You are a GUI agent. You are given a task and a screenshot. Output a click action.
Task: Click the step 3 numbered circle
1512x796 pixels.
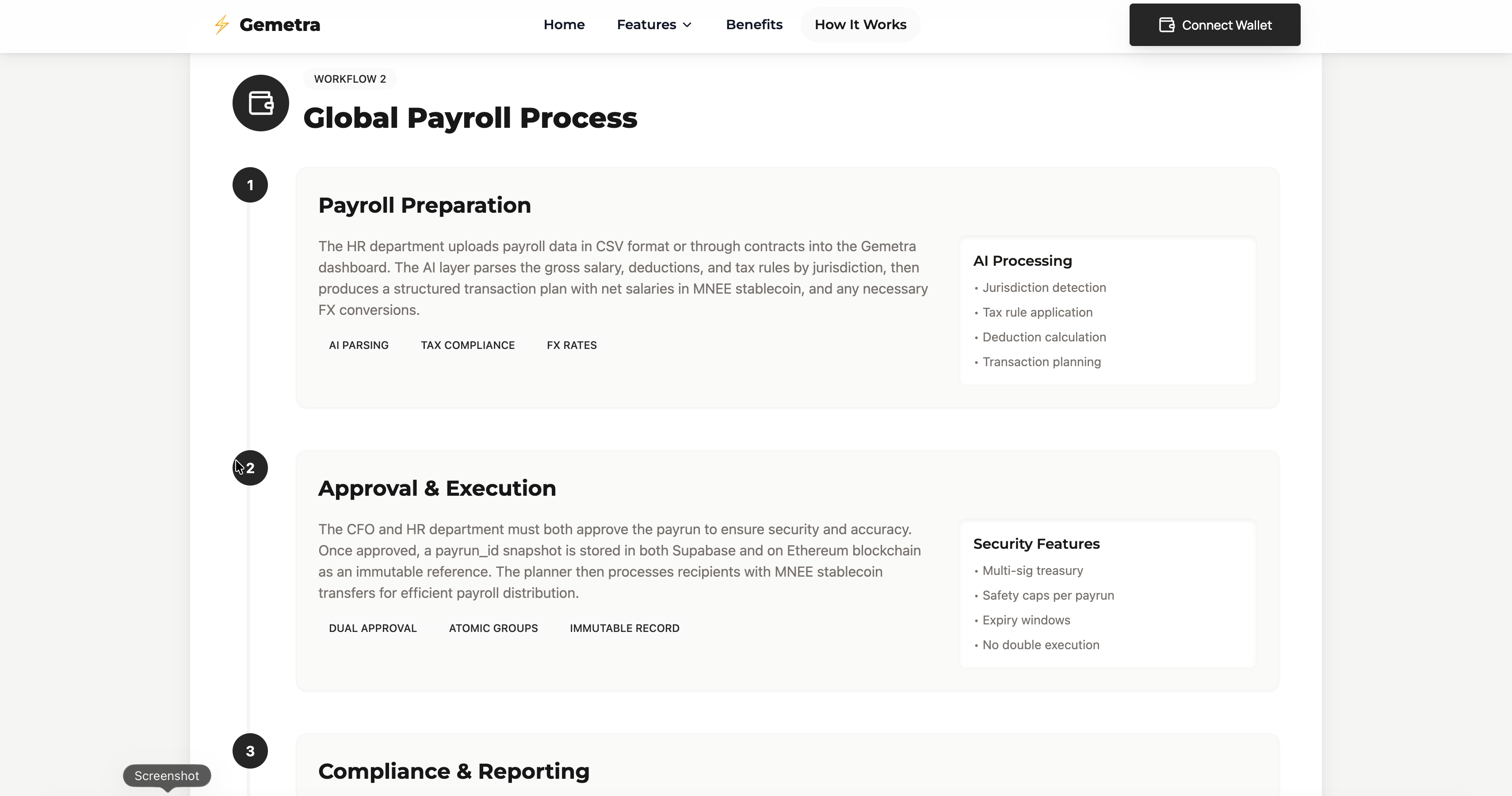click(x=250, y=751)
